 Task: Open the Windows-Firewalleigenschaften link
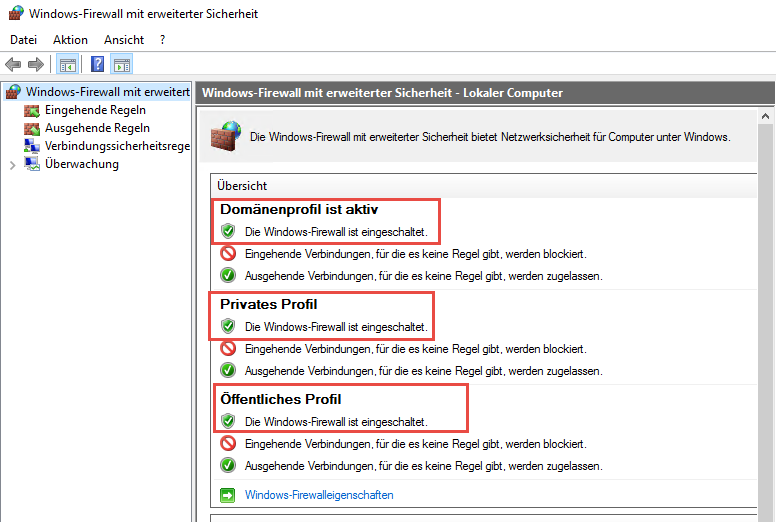pos(319,495)
